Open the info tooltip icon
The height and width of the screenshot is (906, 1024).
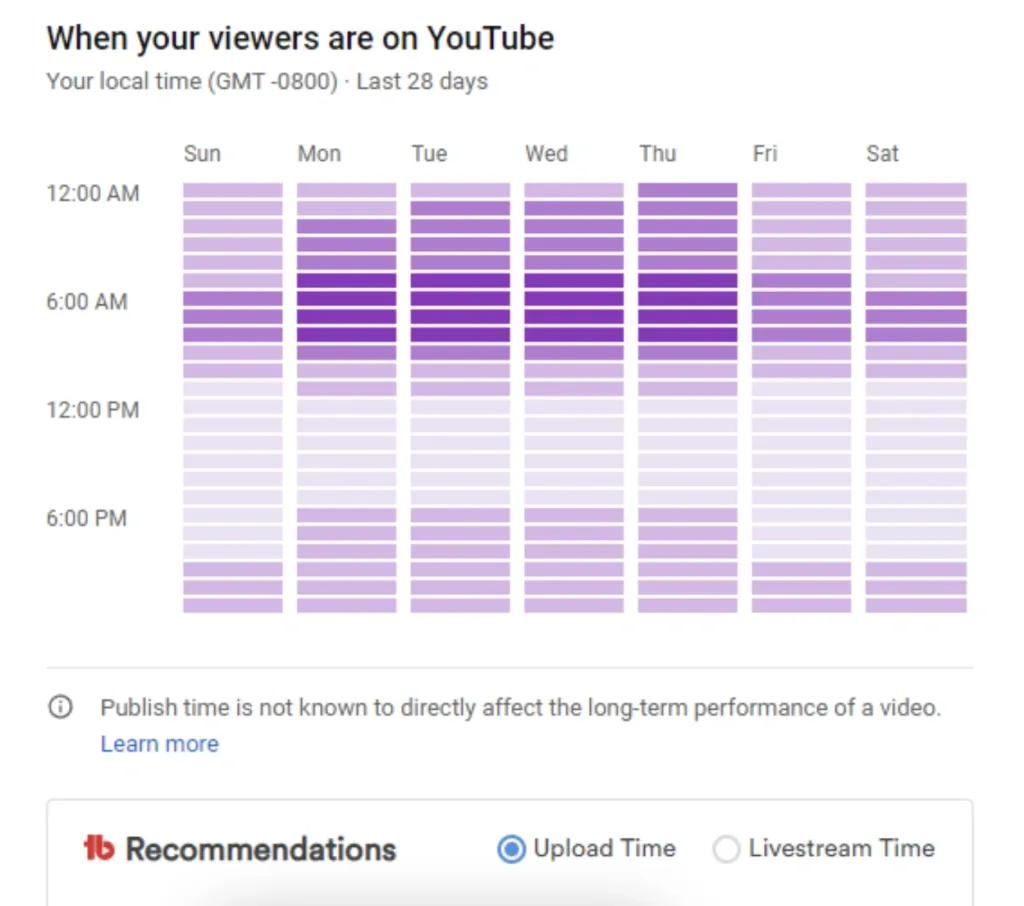pos(60,707)
